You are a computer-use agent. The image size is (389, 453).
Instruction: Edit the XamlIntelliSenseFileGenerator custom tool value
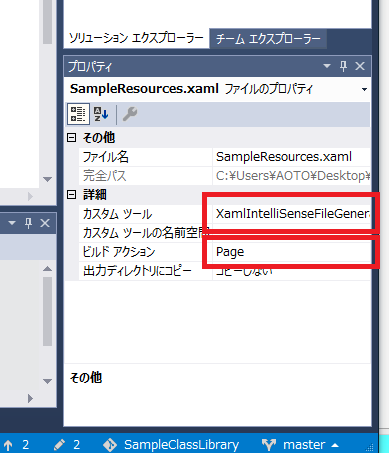click(292, 214)
